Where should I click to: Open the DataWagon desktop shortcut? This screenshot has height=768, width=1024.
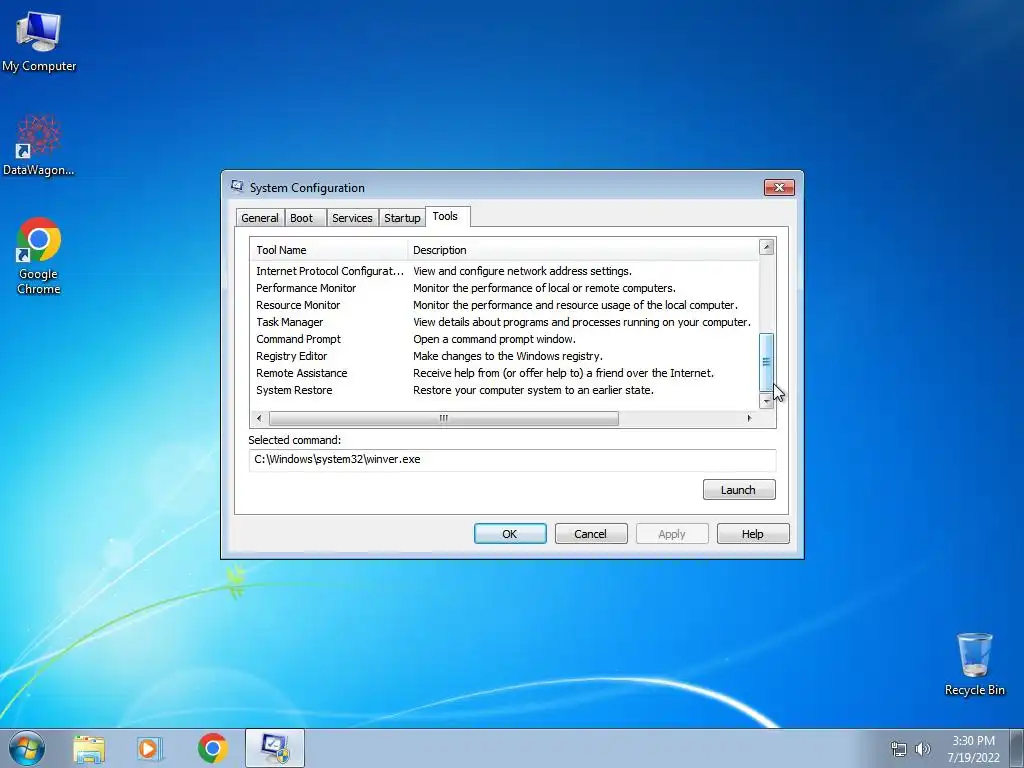[x=39, y=145]
